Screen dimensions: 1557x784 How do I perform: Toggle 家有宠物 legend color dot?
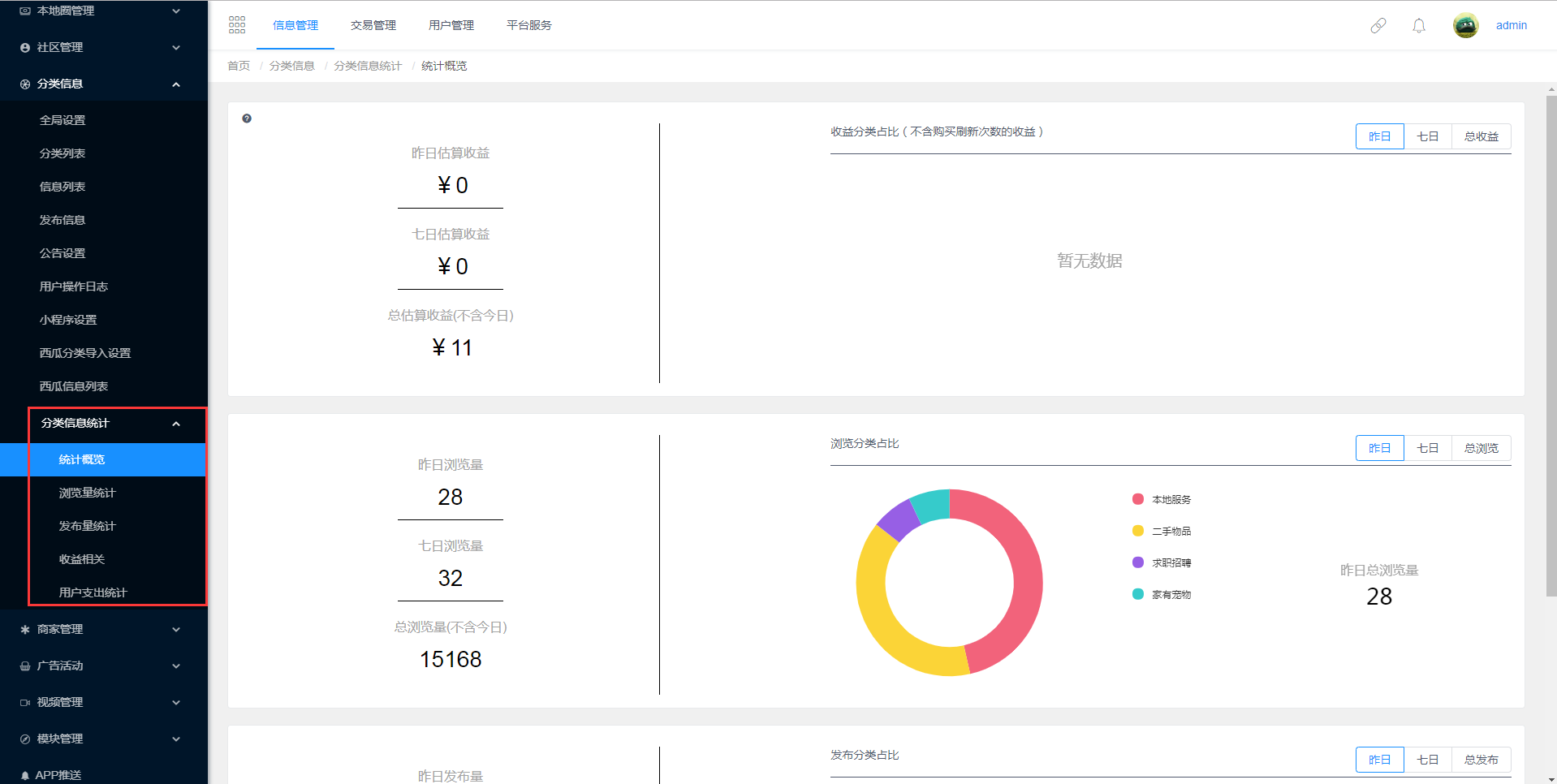point(1138,594)
